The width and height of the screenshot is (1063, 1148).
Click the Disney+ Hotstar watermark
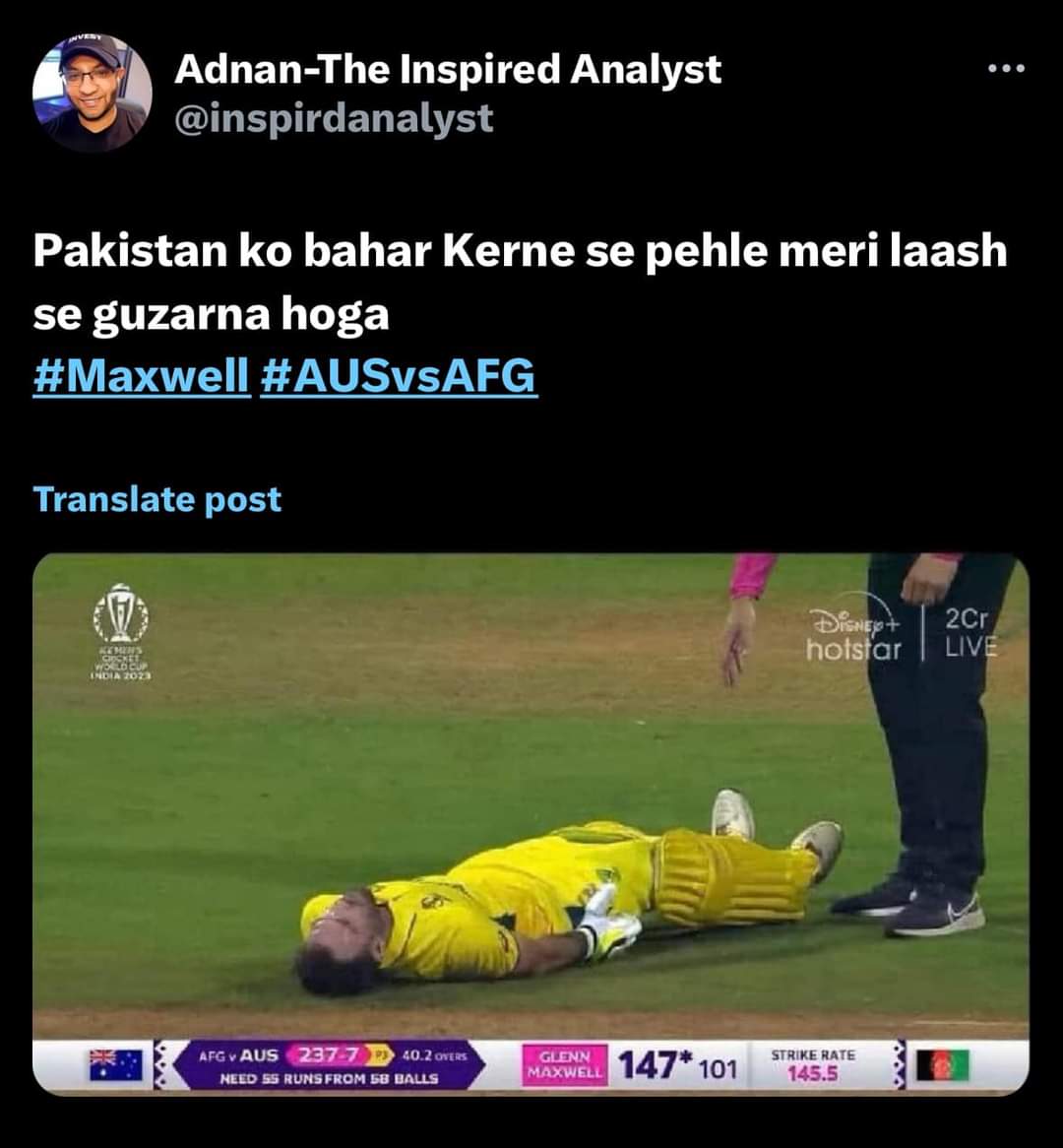(x=853, y=634)
